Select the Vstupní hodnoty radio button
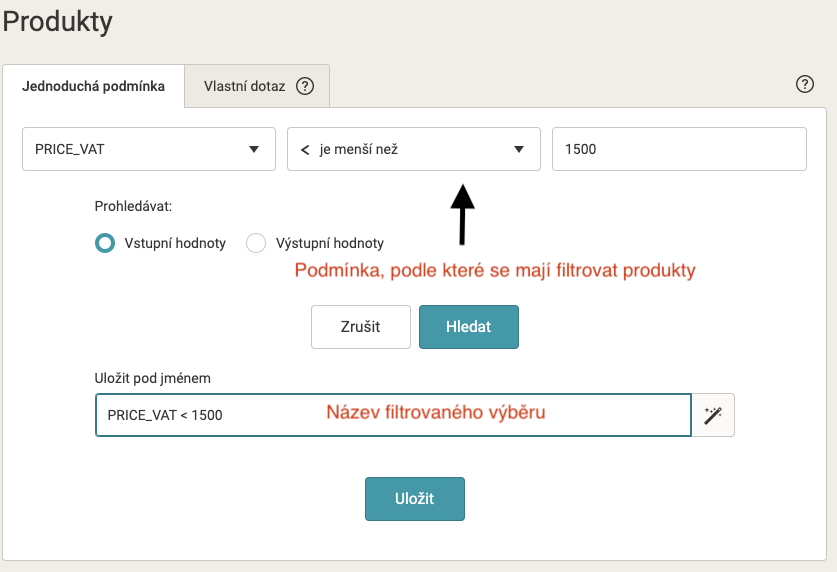Image resolution: width=837 pixels, height=572 pixels. [105, 243]
